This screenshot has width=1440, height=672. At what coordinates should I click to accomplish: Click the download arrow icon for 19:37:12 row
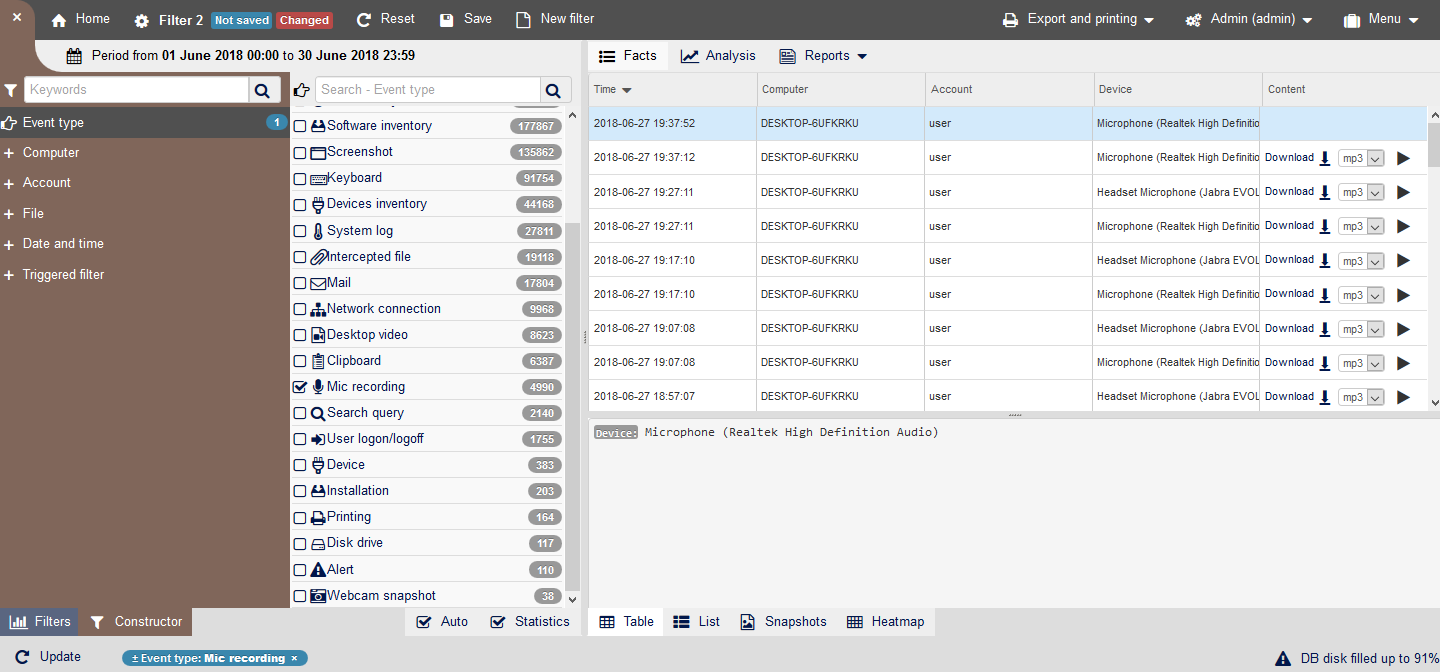[1325, 158]
